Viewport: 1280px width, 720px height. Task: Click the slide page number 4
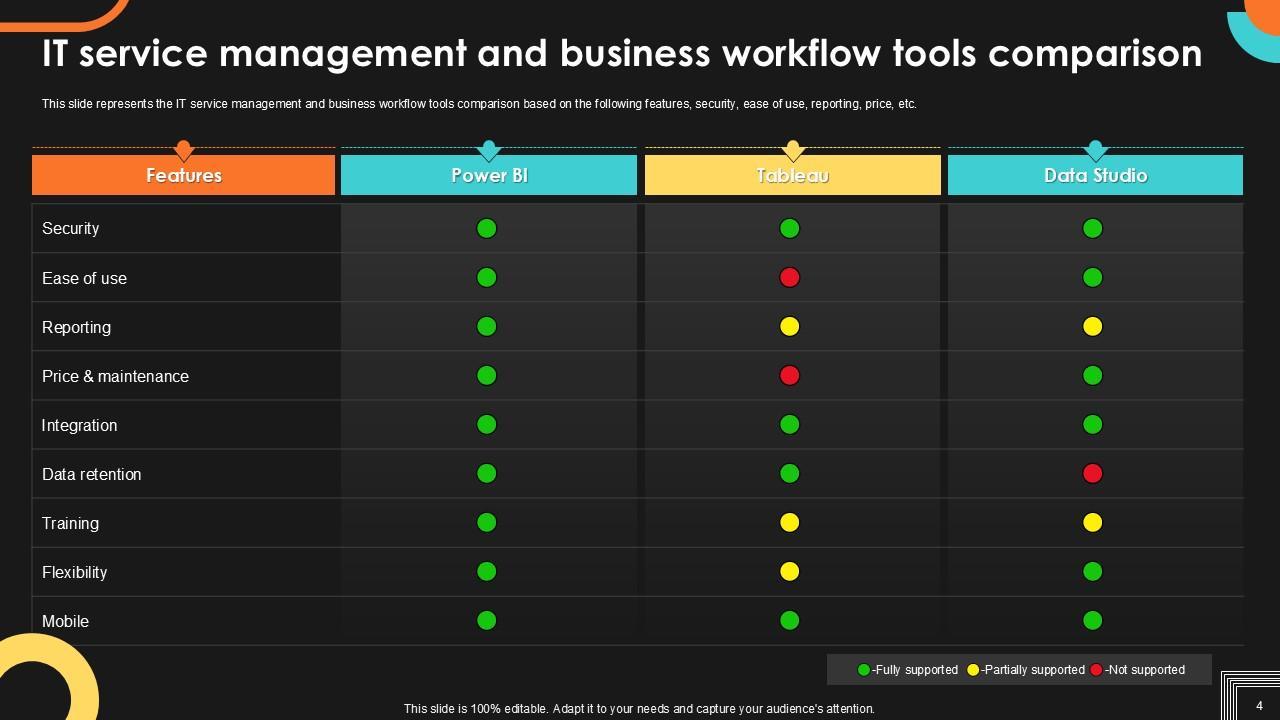click(1259, 706)
